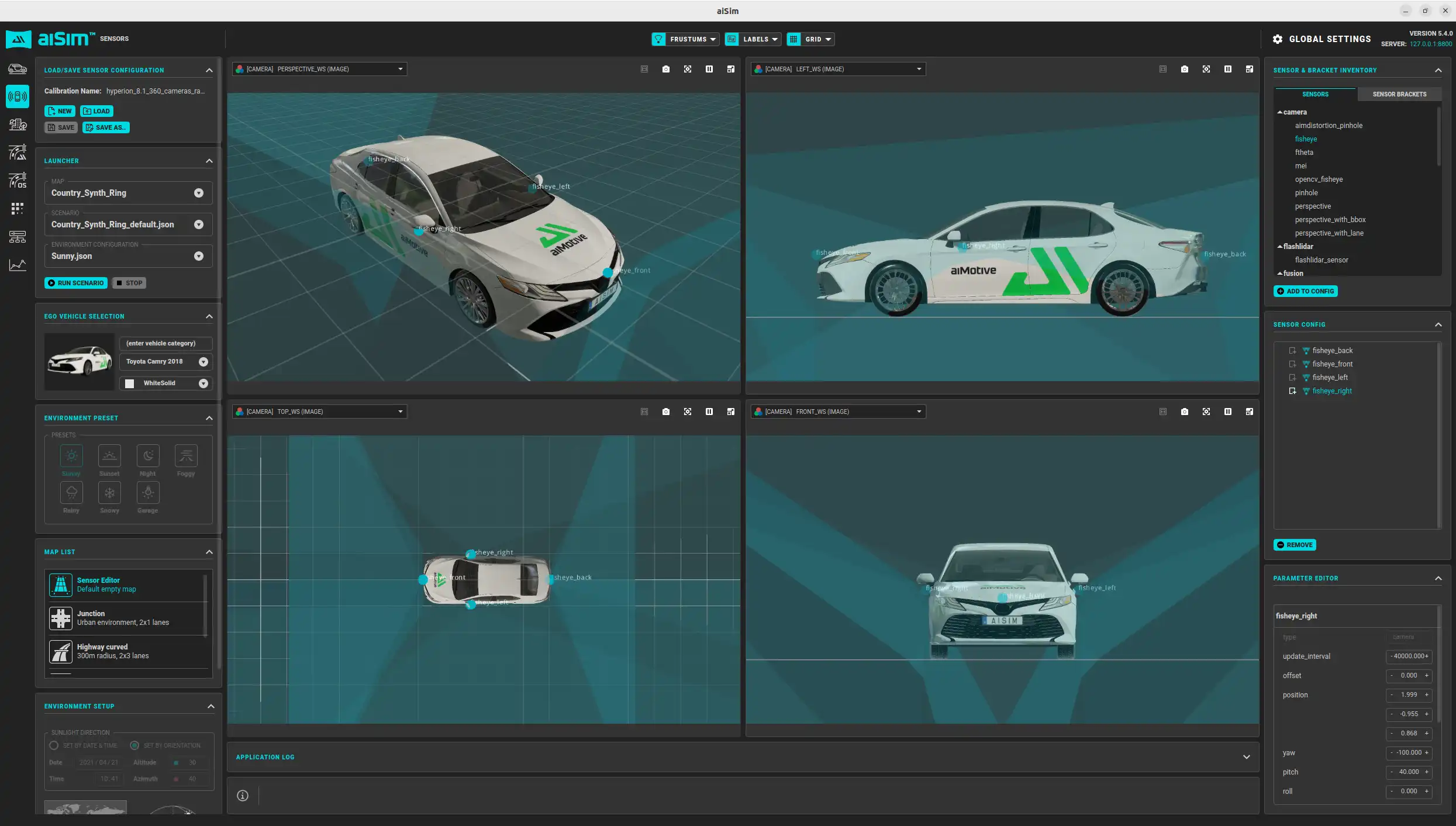Click focus frame icon in FRONT_WS viewport
This screenshot has height=826, width=1456.
tap(1206, 412)
